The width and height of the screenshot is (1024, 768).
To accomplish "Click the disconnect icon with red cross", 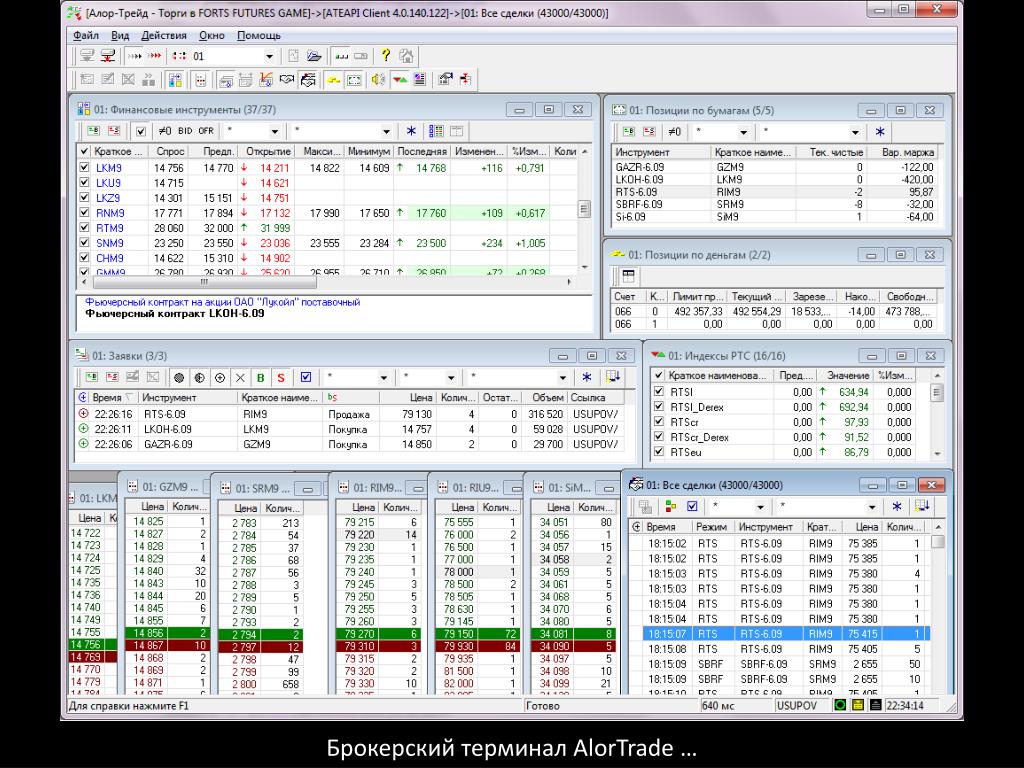I will pos(108,56).
